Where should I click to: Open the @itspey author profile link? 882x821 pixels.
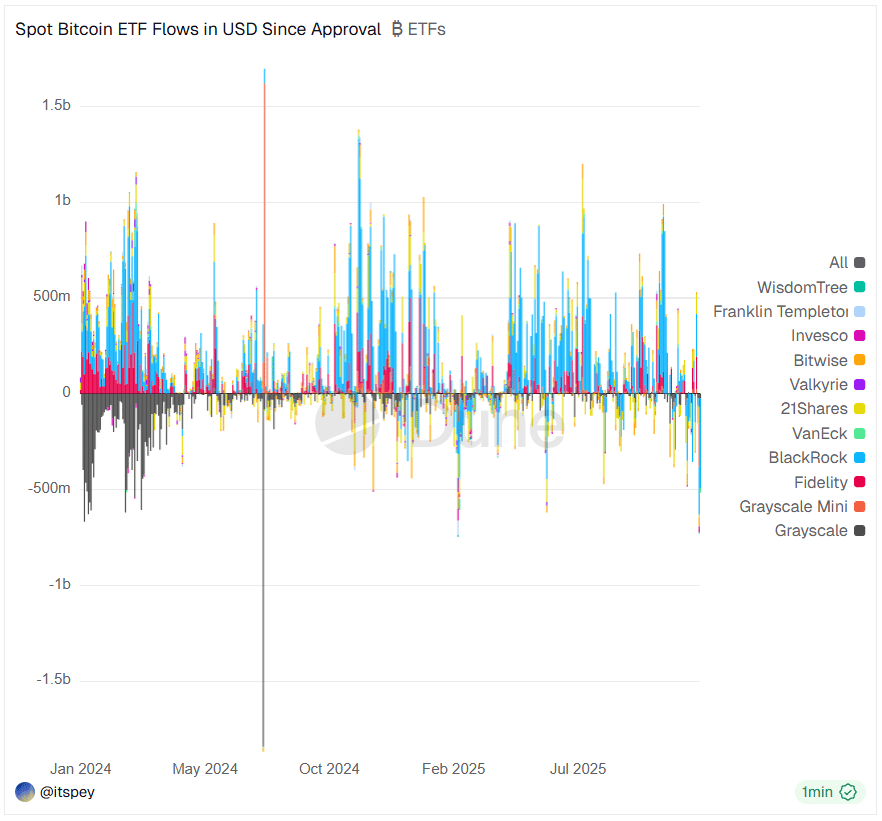(x=67, y=792)
